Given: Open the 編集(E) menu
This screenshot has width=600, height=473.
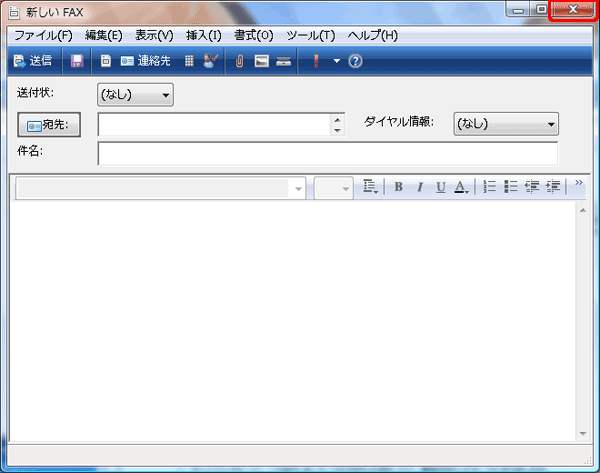Looking at the screenshot, I should tap(103, 36).
